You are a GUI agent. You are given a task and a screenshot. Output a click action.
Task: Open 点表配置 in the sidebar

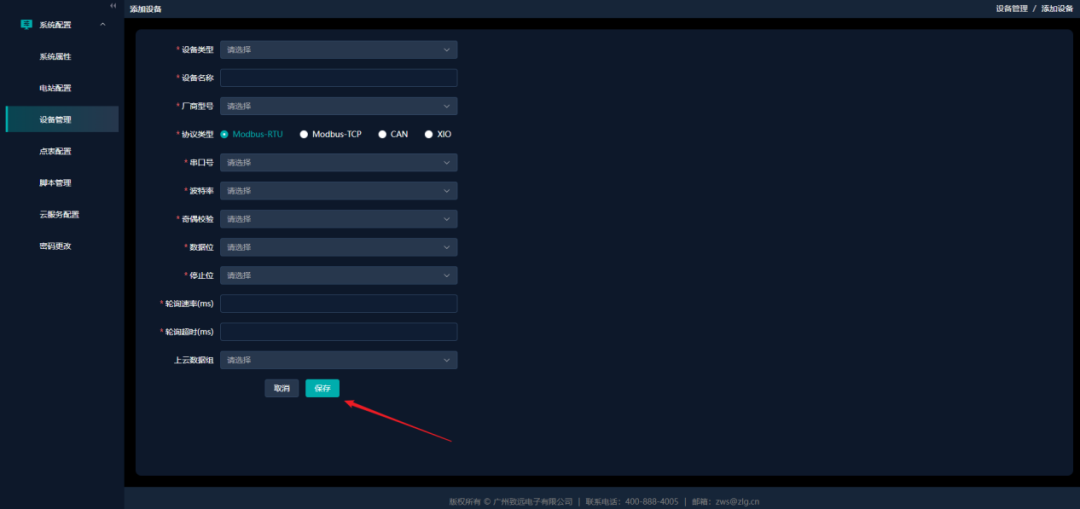pyautogui.click(x=55, y=152)
